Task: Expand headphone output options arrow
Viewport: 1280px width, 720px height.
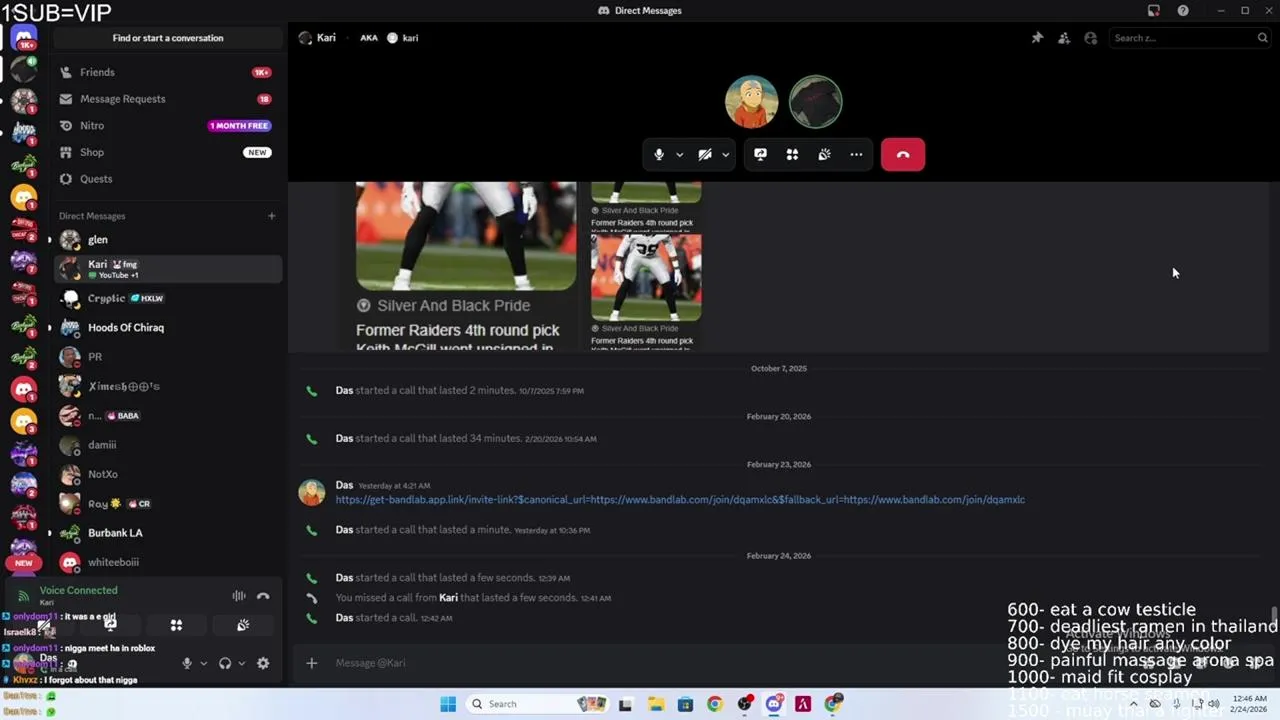Action: point(241,663)
